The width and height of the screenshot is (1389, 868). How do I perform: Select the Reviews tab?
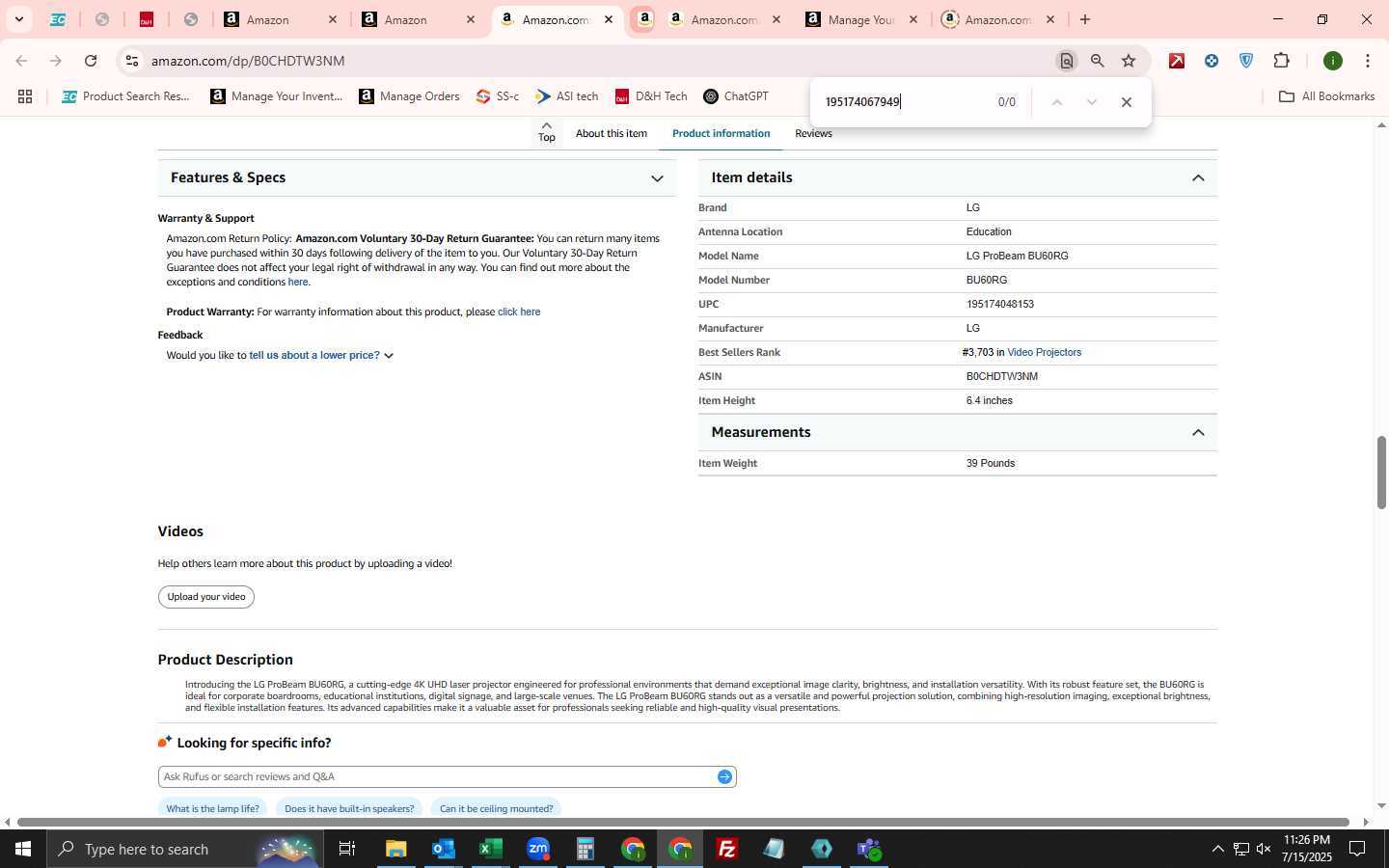click(813, 134)
